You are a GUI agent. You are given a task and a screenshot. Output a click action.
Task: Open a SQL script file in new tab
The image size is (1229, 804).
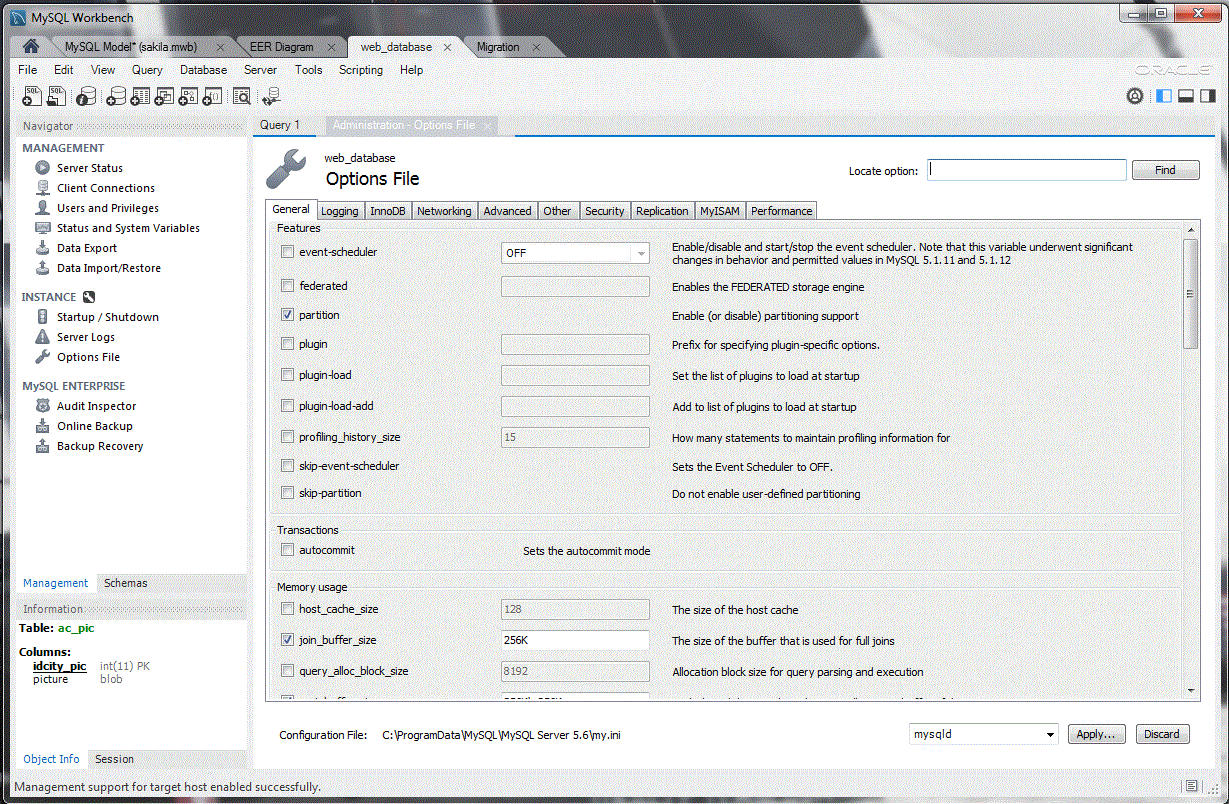pyautogui.click(x=56, y=95)
